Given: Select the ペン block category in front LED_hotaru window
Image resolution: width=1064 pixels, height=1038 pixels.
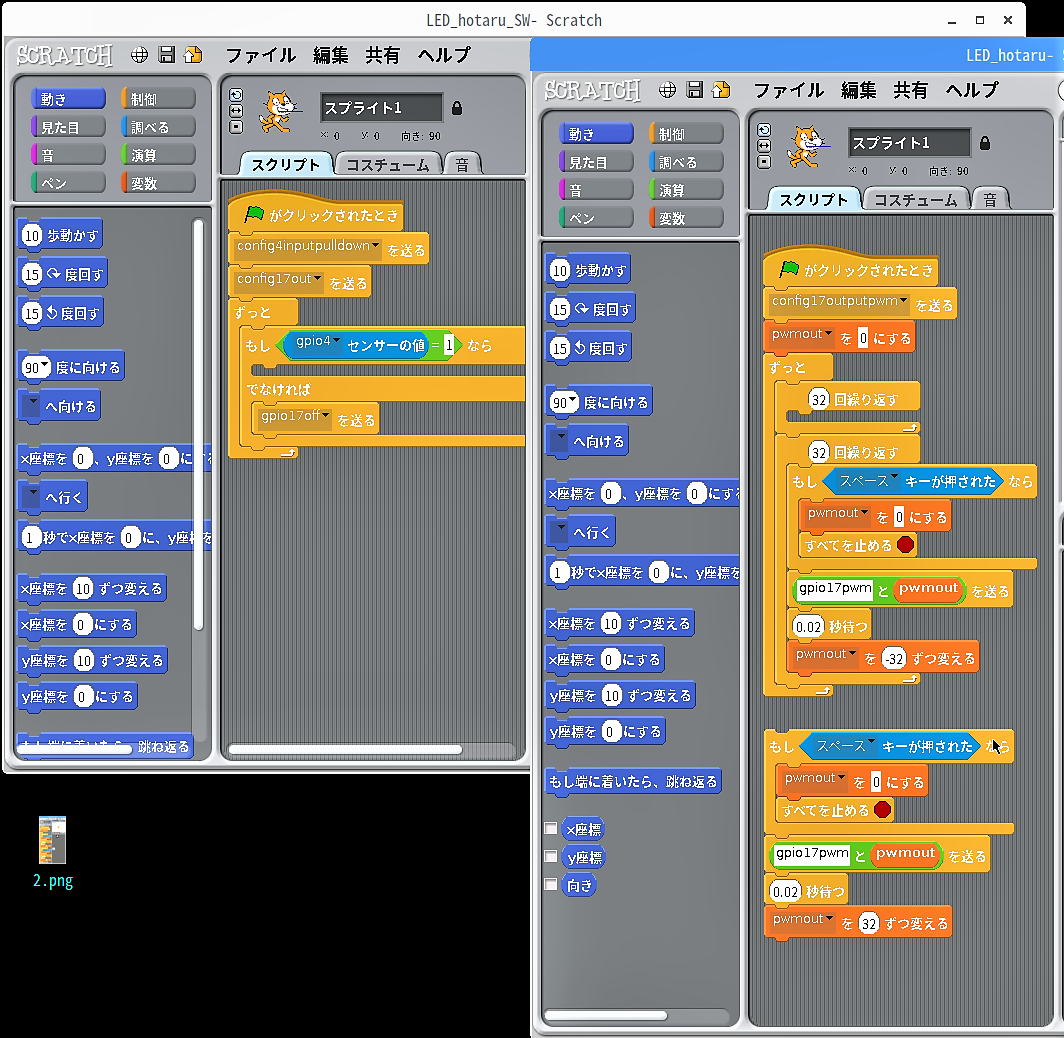Looking at the screenshot, I should pyautogui.click(x=596, y=218).
